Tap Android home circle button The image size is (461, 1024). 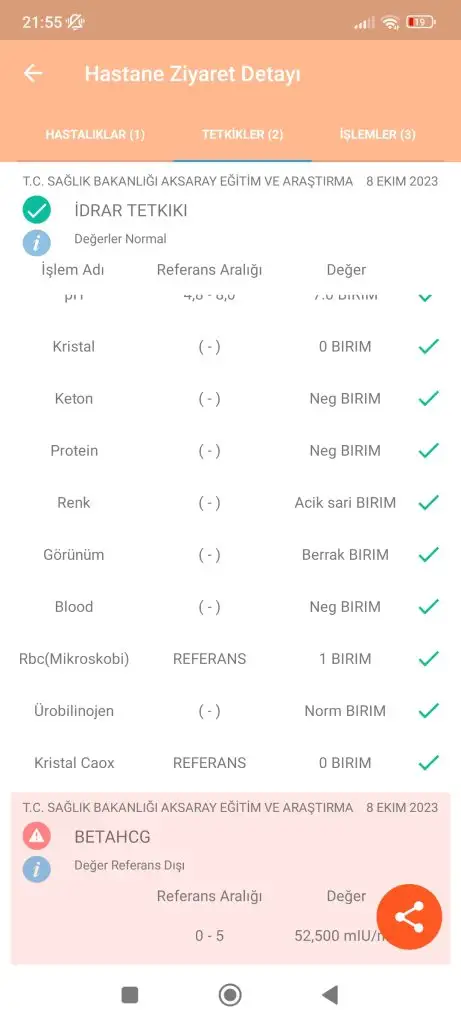click(230, 995)
